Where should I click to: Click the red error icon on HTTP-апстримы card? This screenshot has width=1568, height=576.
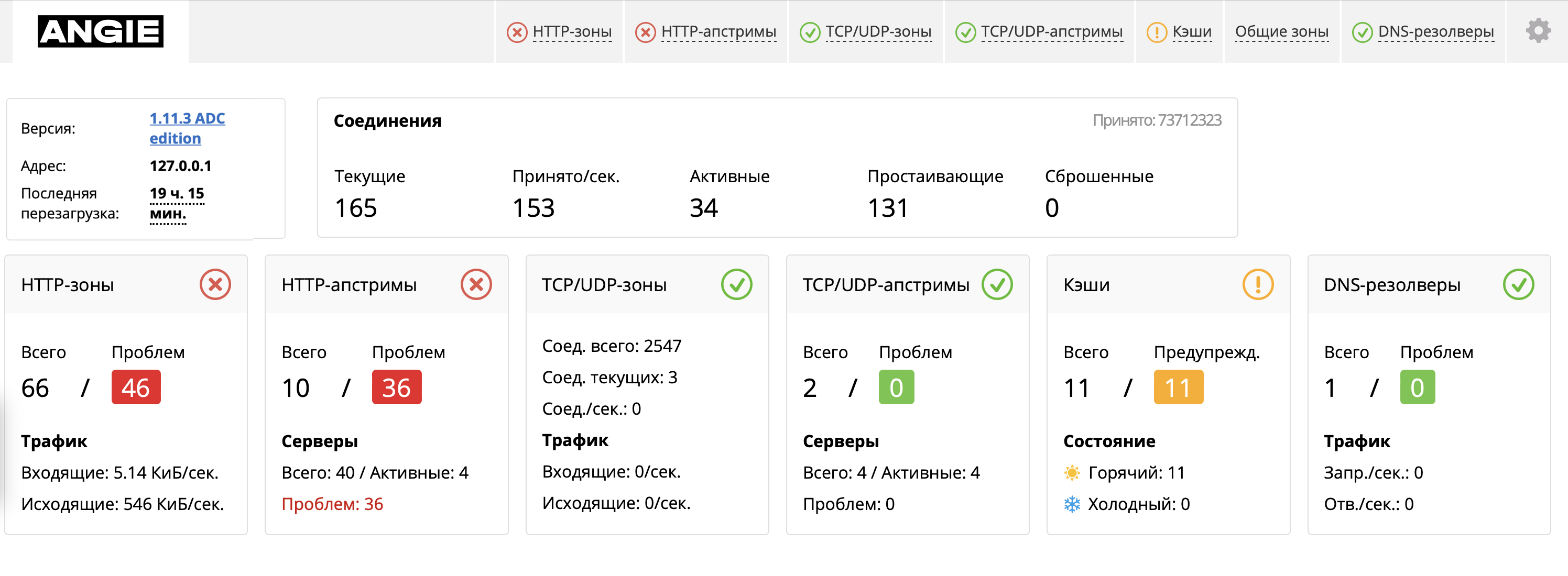tap(476, 285)
